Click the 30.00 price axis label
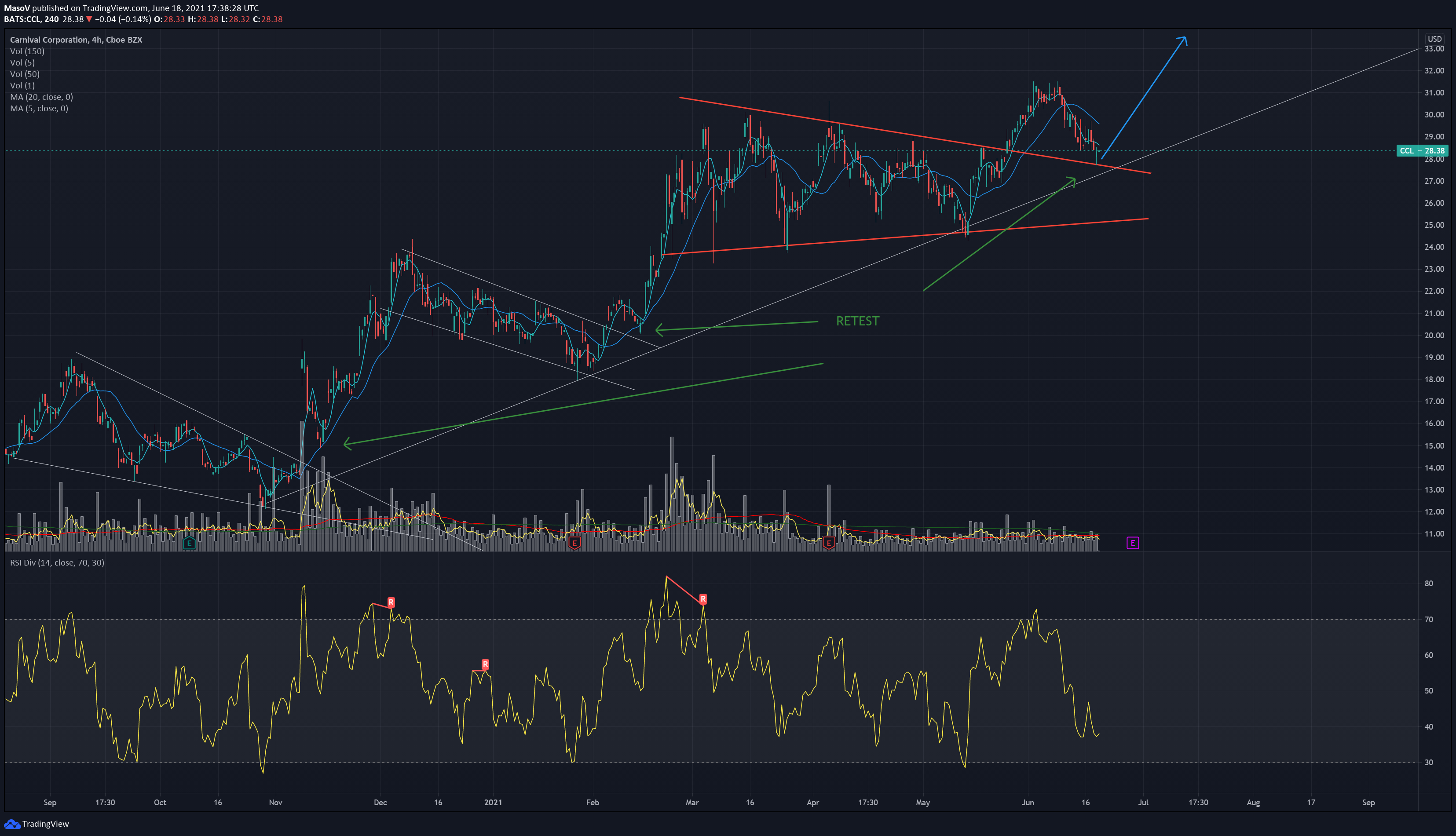1456x836 pixels. (1434, 115)
